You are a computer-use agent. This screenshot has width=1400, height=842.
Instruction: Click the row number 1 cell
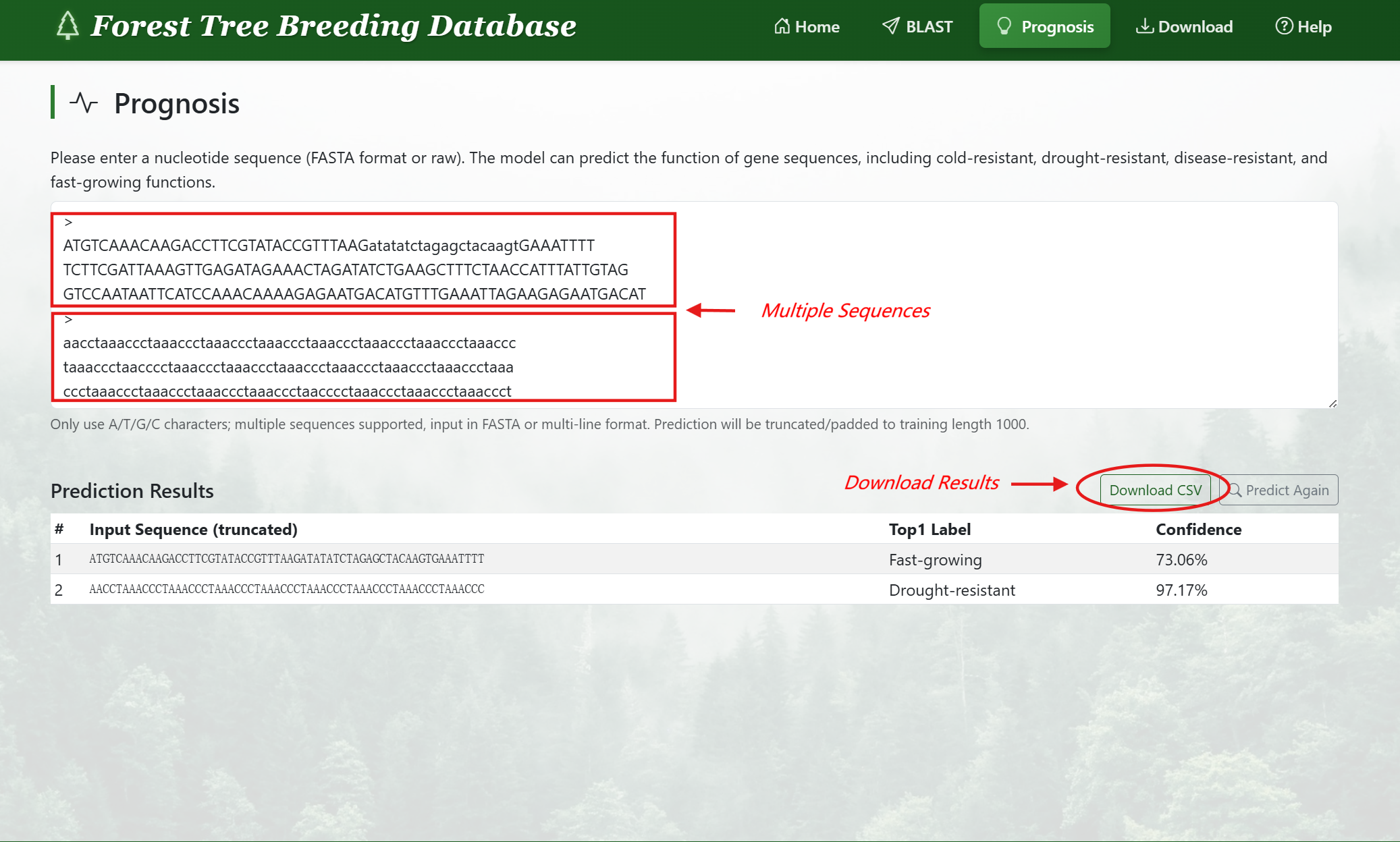tap(59, 560)
